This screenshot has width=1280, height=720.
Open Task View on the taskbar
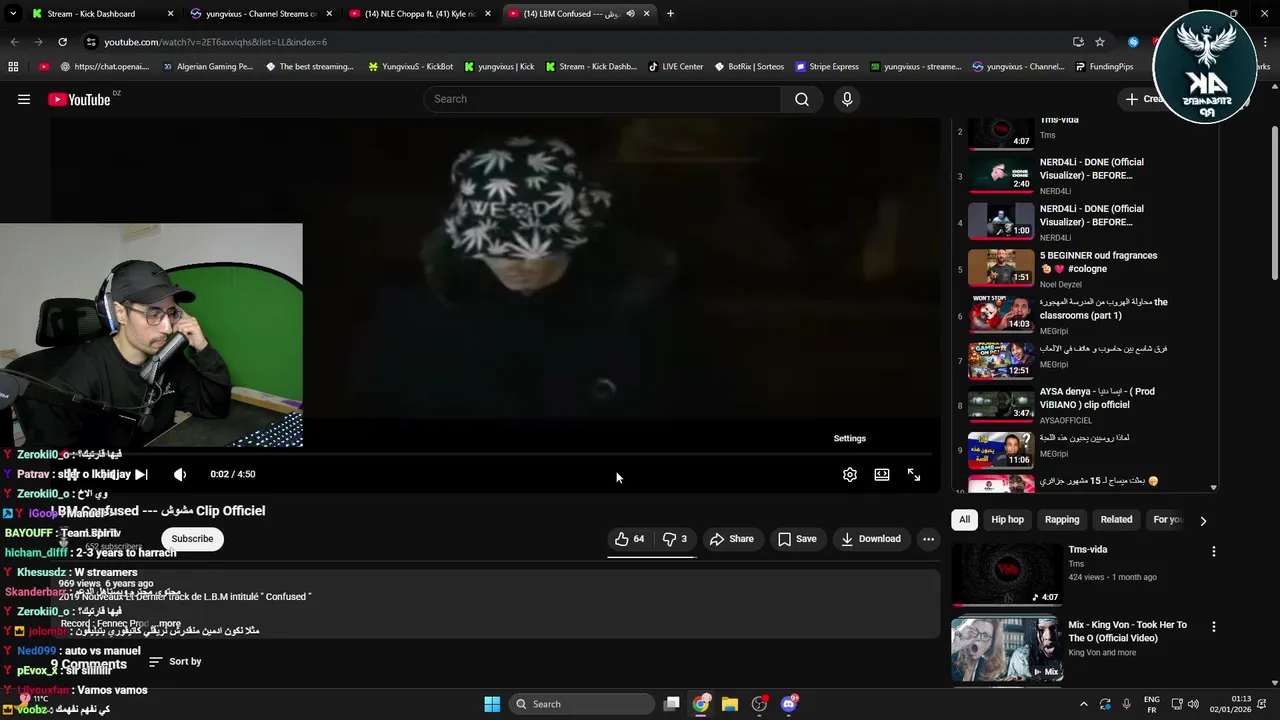[672, 704]
